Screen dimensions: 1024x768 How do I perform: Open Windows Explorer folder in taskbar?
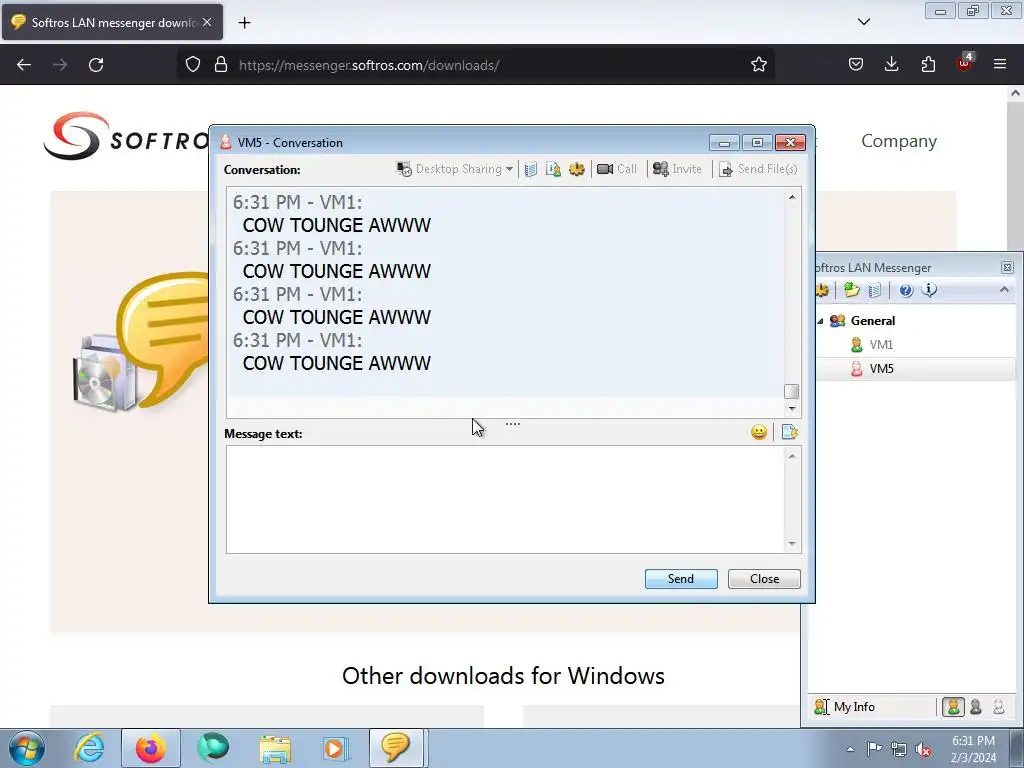click(275, 748)
